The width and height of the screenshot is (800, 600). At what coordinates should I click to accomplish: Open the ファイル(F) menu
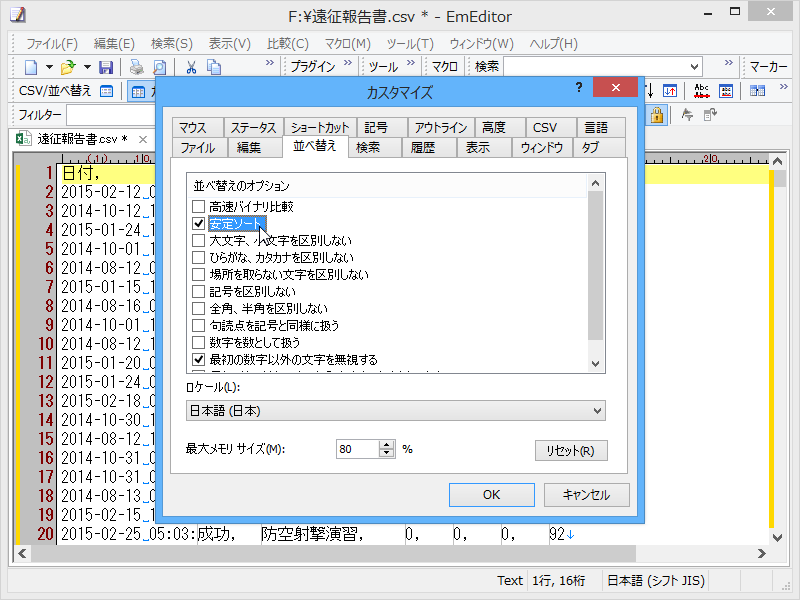pos(52,44)
